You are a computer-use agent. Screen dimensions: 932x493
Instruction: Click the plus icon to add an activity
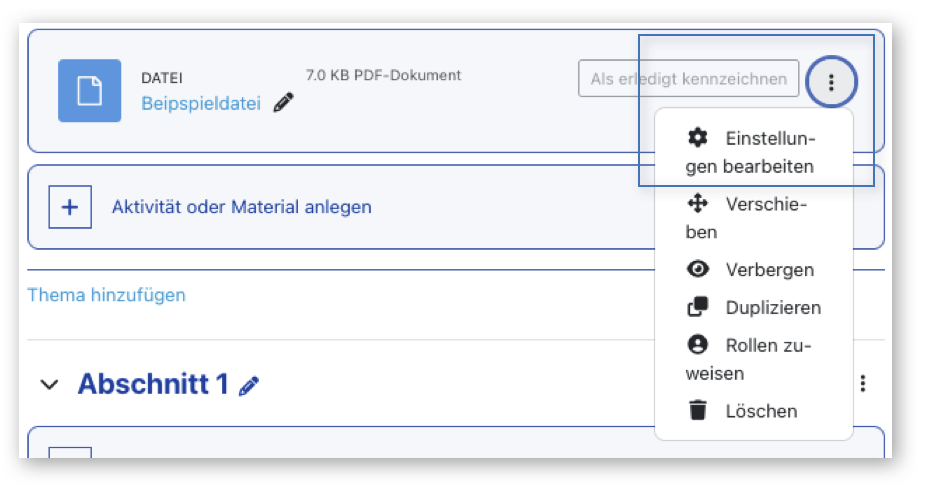coord(70,207)
